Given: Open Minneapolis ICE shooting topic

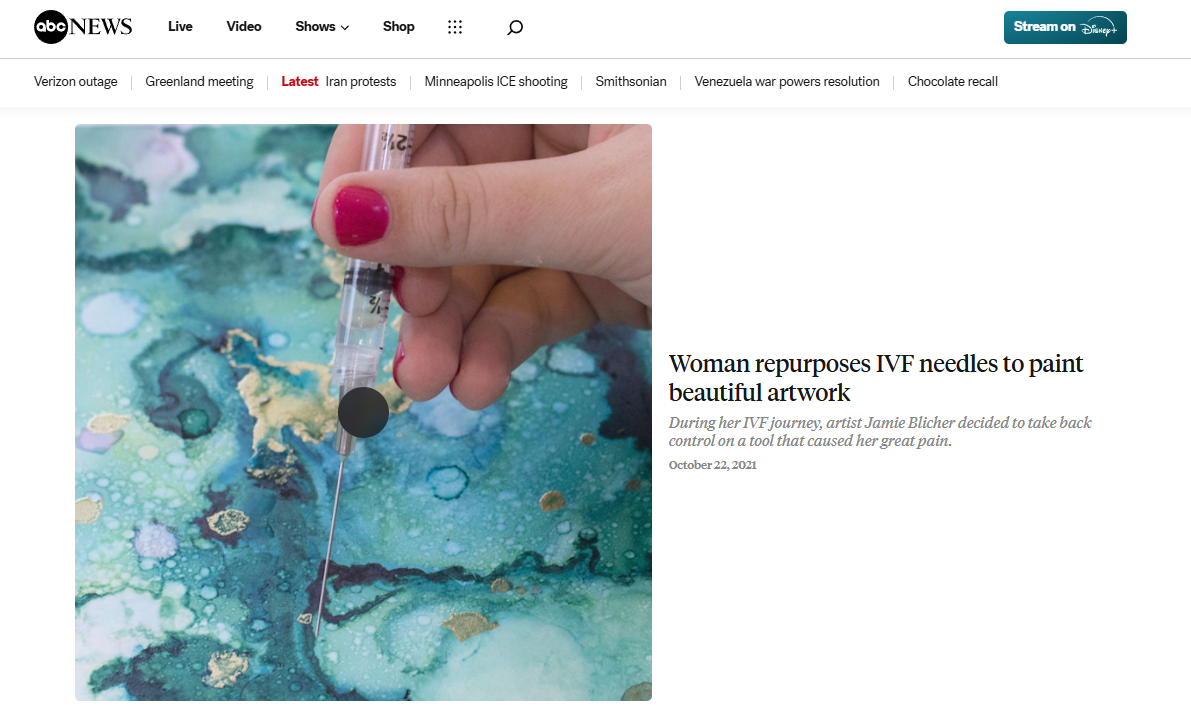Looking at the screenshot, I should (496, 81).
